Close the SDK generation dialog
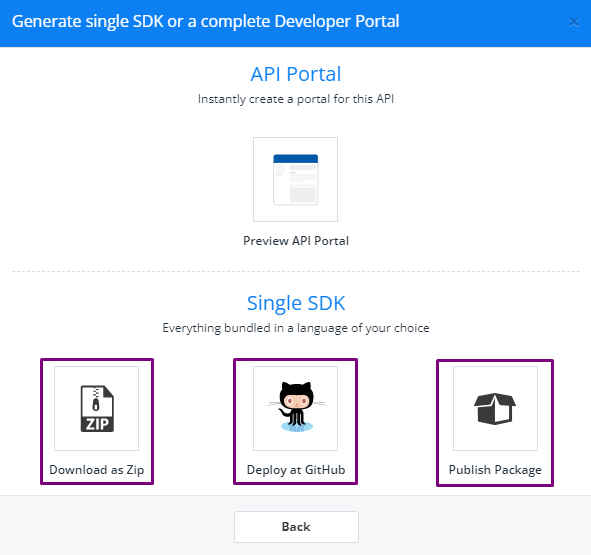This screenshot has width=591, height=555. pos(574,22)
